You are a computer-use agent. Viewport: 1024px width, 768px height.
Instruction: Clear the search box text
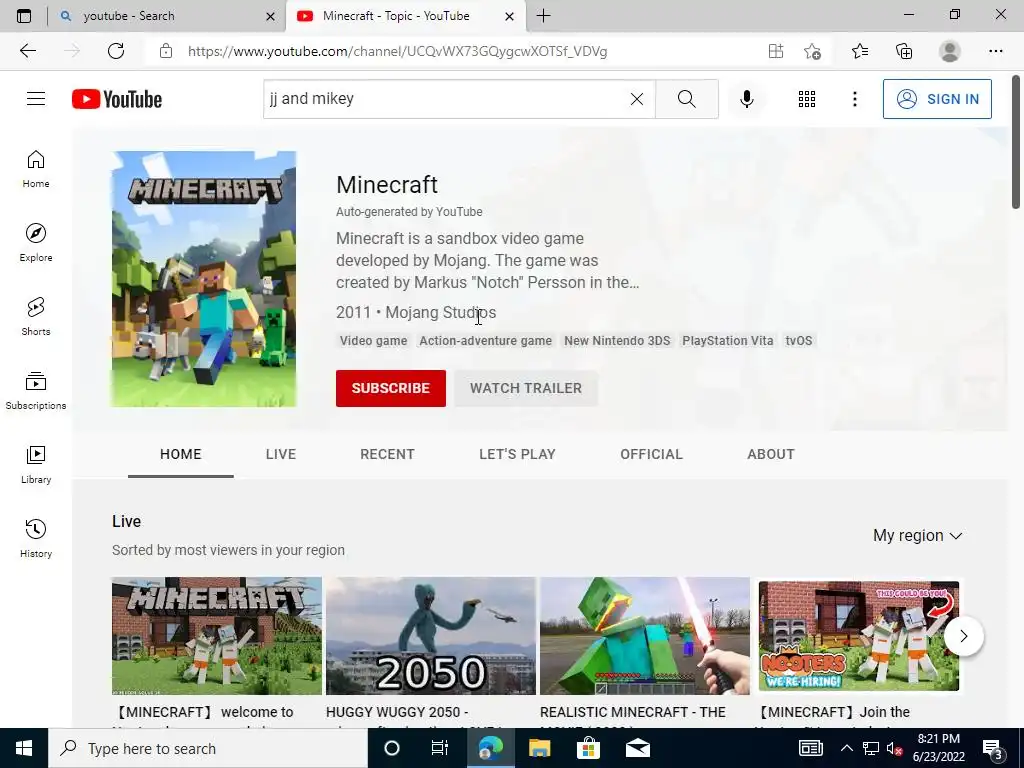point(637,99)
